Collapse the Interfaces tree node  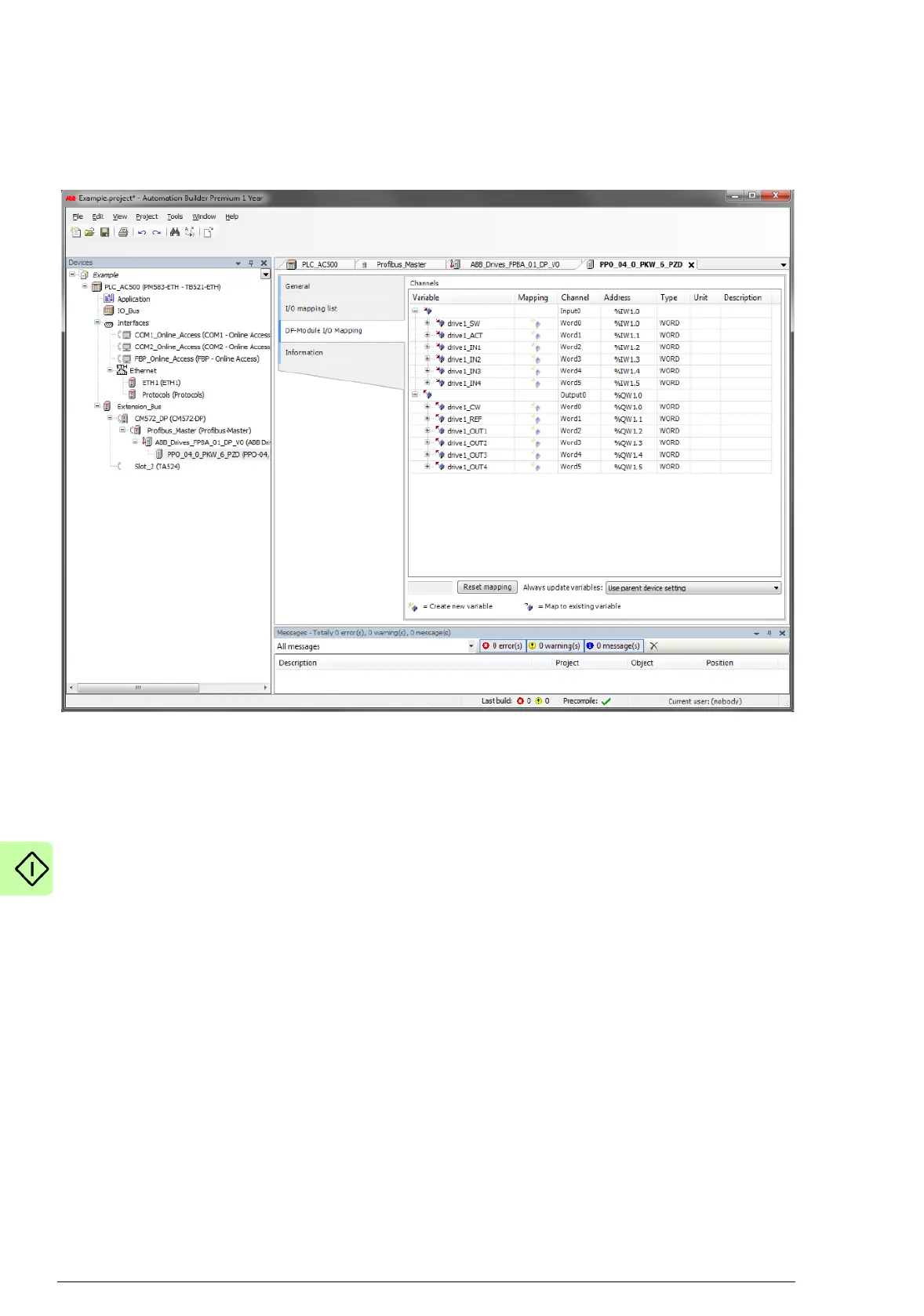pyautogui.click(x=97, y=322)
